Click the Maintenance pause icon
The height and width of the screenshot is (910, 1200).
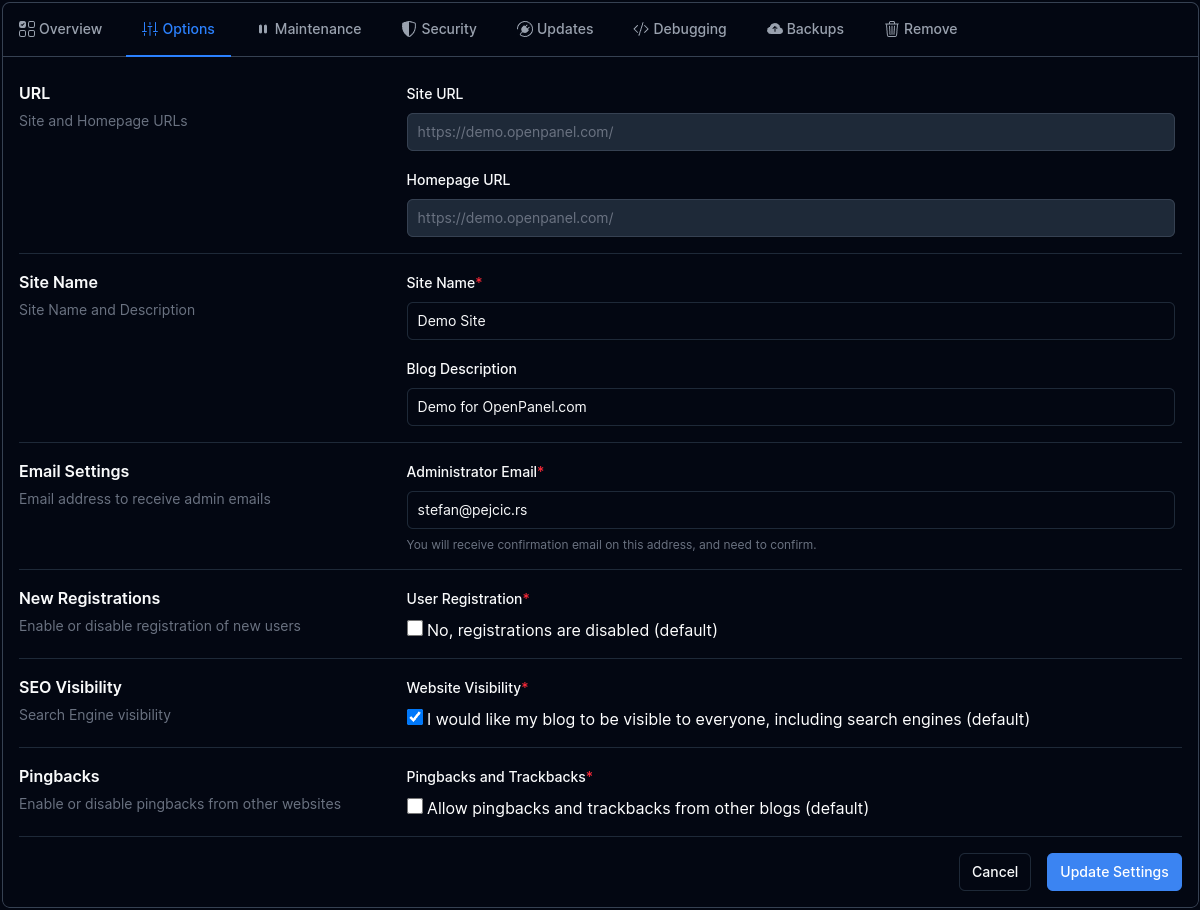click(x=263, y=29)
